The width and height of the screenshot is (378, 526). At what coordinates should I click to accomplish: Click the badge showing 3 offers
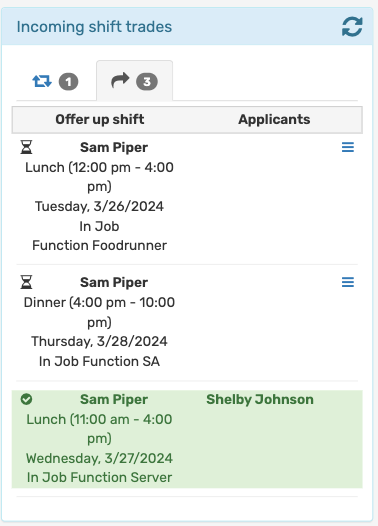tap(147, 82)
